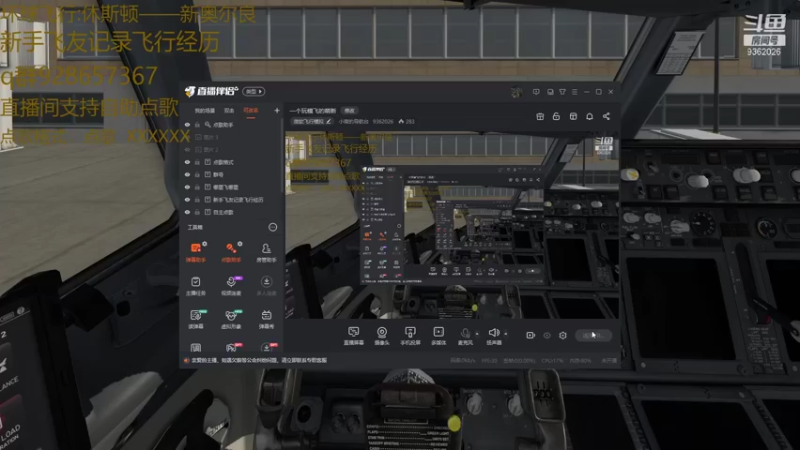Open the hamburger menu in title bar

coord(574,92)
